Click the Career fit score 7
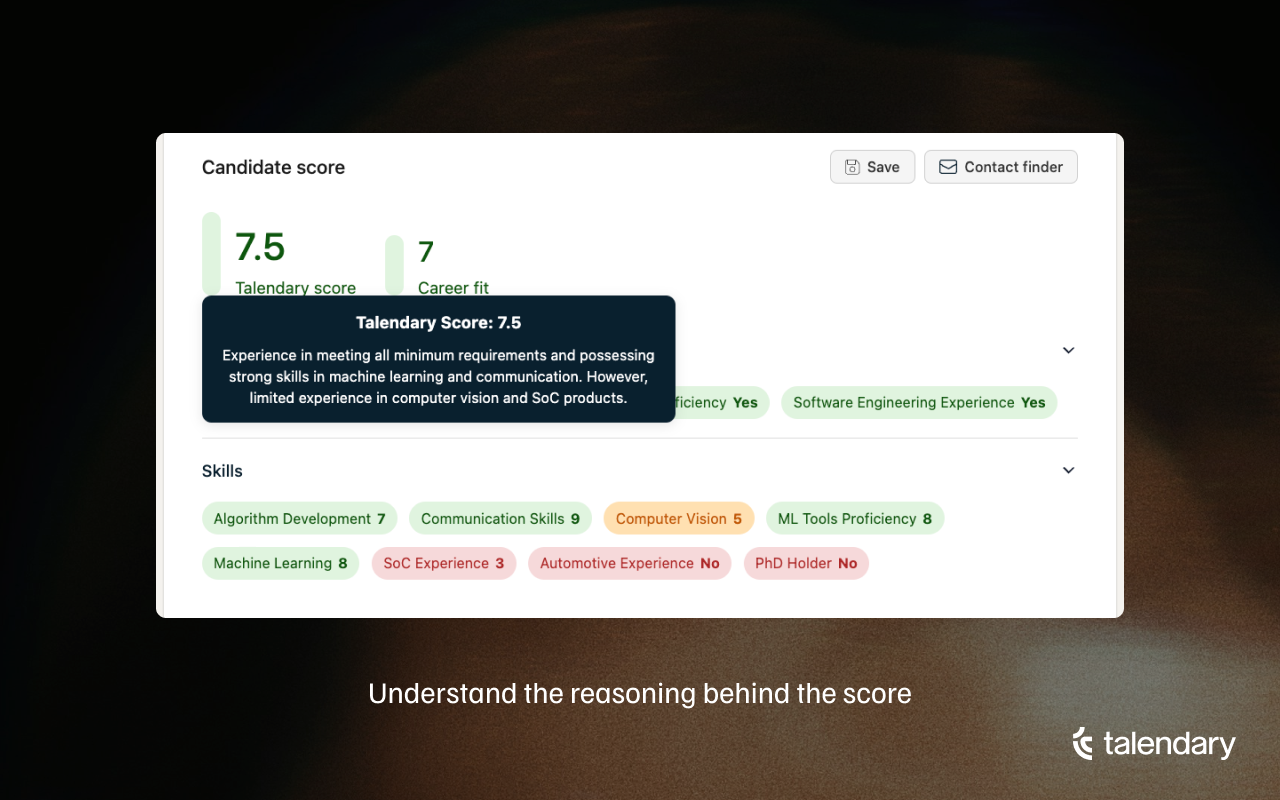Screen dimensions: 1280x800 426,251
